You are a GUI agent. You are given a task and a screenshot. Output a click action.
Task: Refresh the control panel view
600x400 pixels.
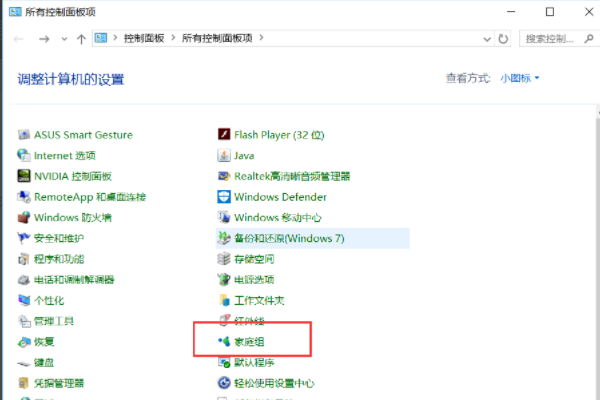click(x=503, y=39)
